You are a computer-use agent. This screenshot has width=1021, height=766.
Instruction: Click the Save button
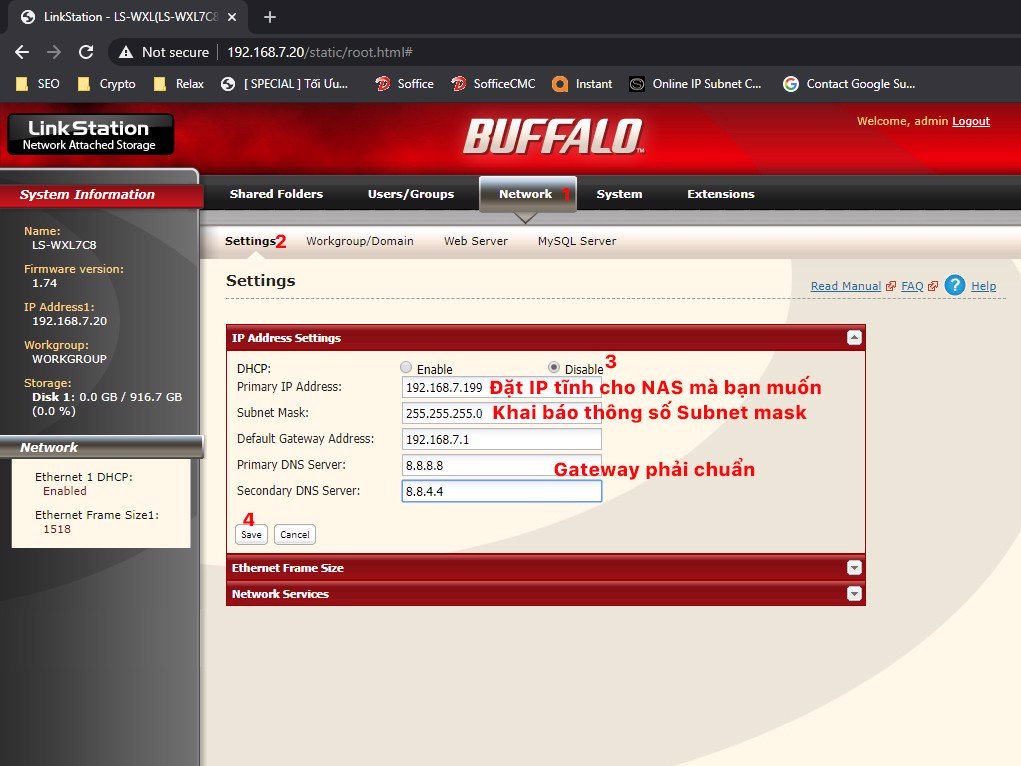tap(251, 534)
